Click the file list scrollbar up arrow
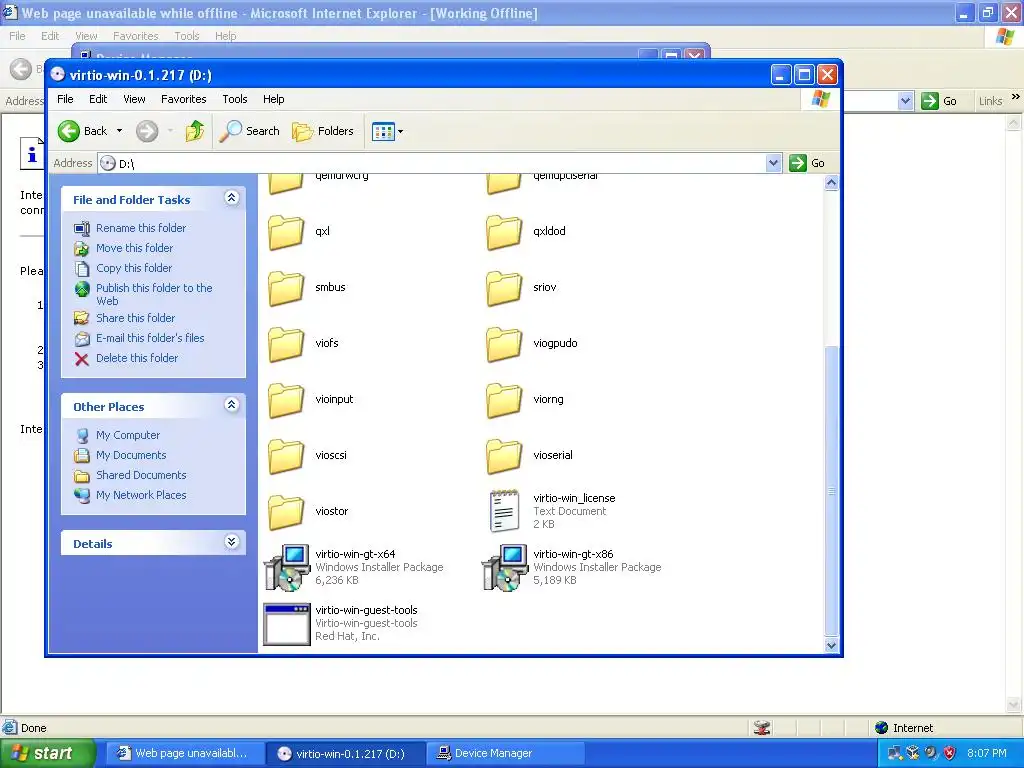This screenshot has height=768, width=1024. [x=831, y=183]
